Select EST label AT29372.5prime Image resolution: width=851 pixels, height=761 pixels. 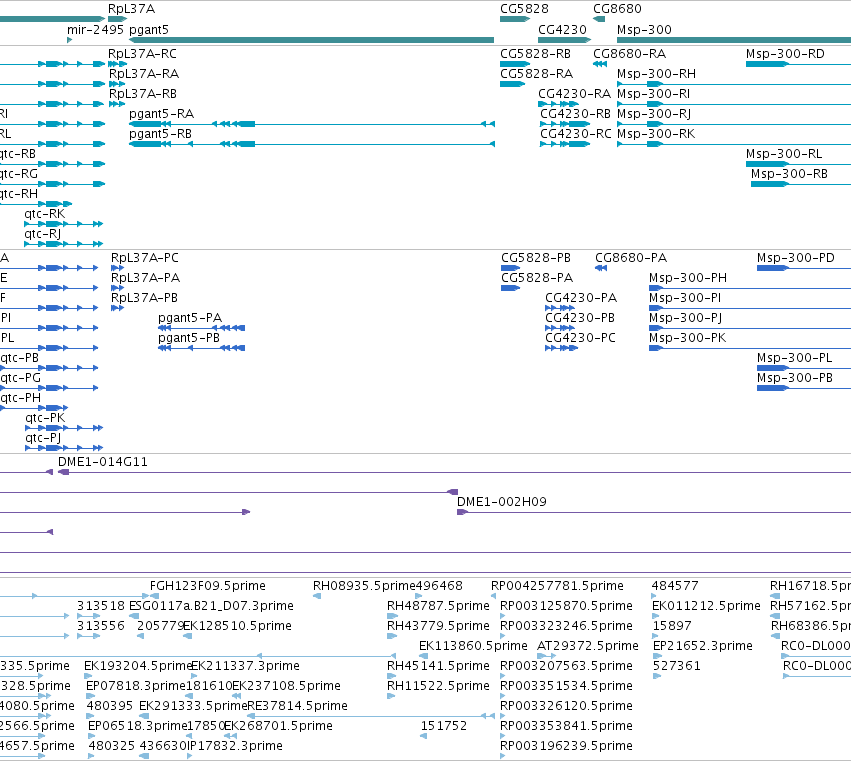click(588, 646)
